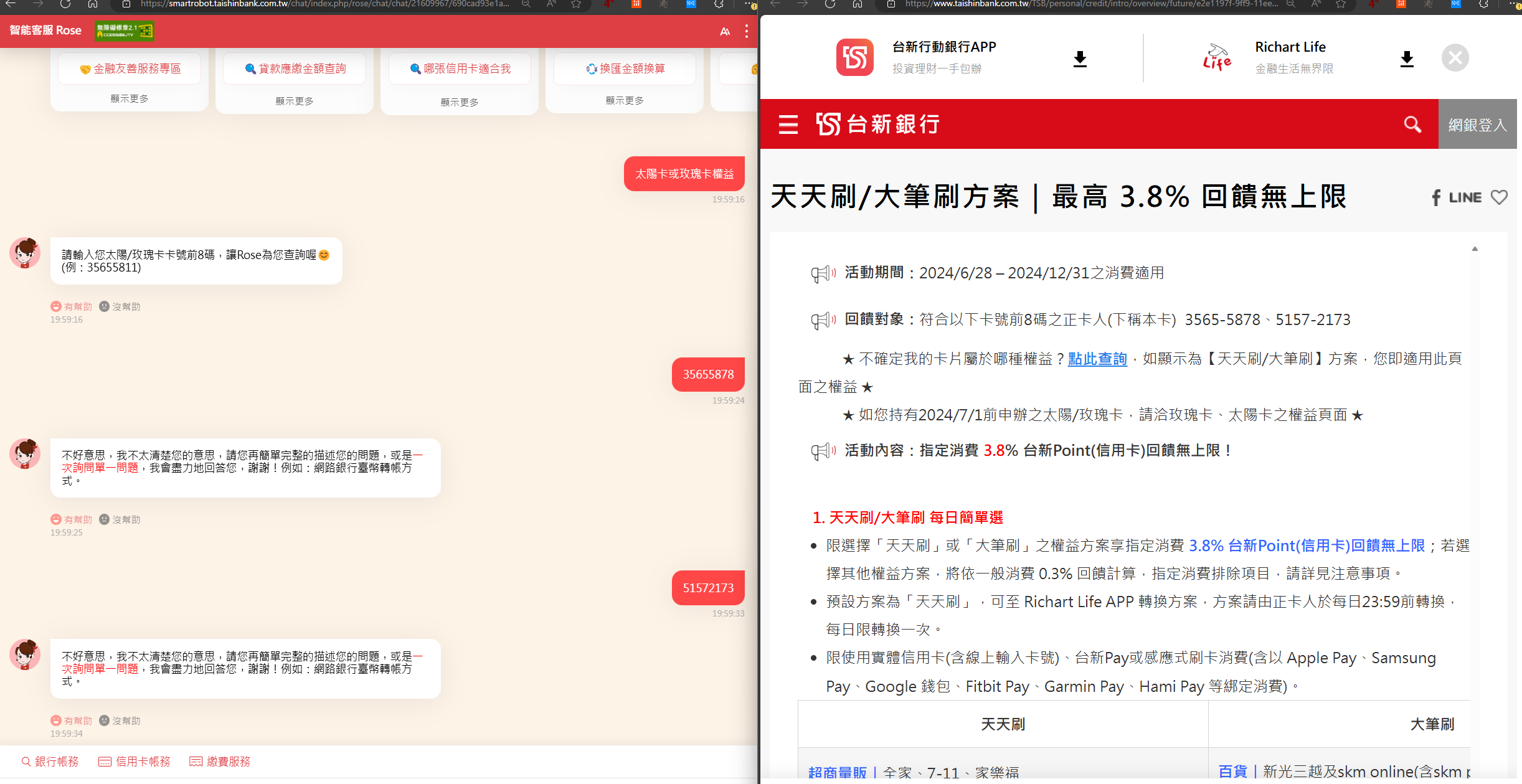This screenshot has height=784, width=1522.
Task: Download the Richart Life app
Action: pyautogui.click(x=1407, y=59)
